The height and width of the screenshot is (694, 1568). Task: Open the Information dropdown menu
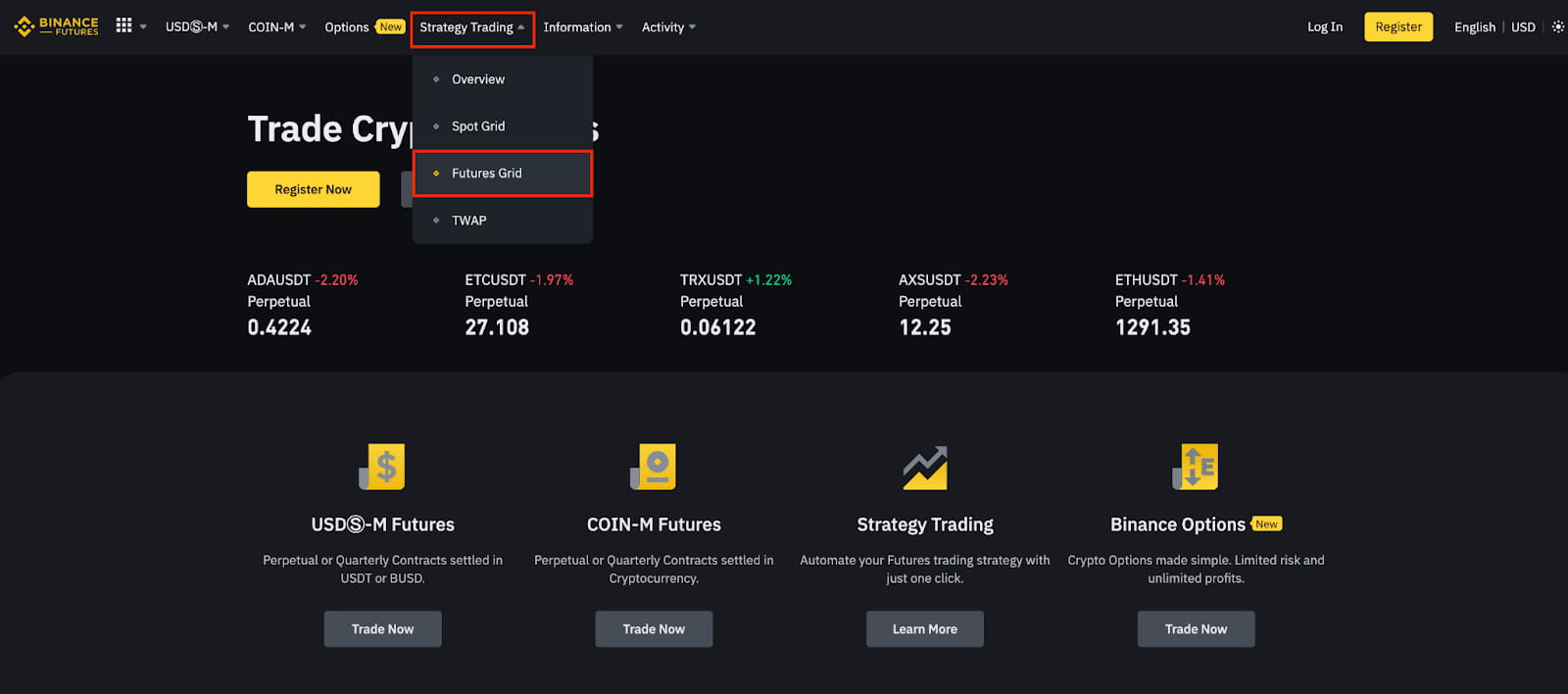(583, 26)
